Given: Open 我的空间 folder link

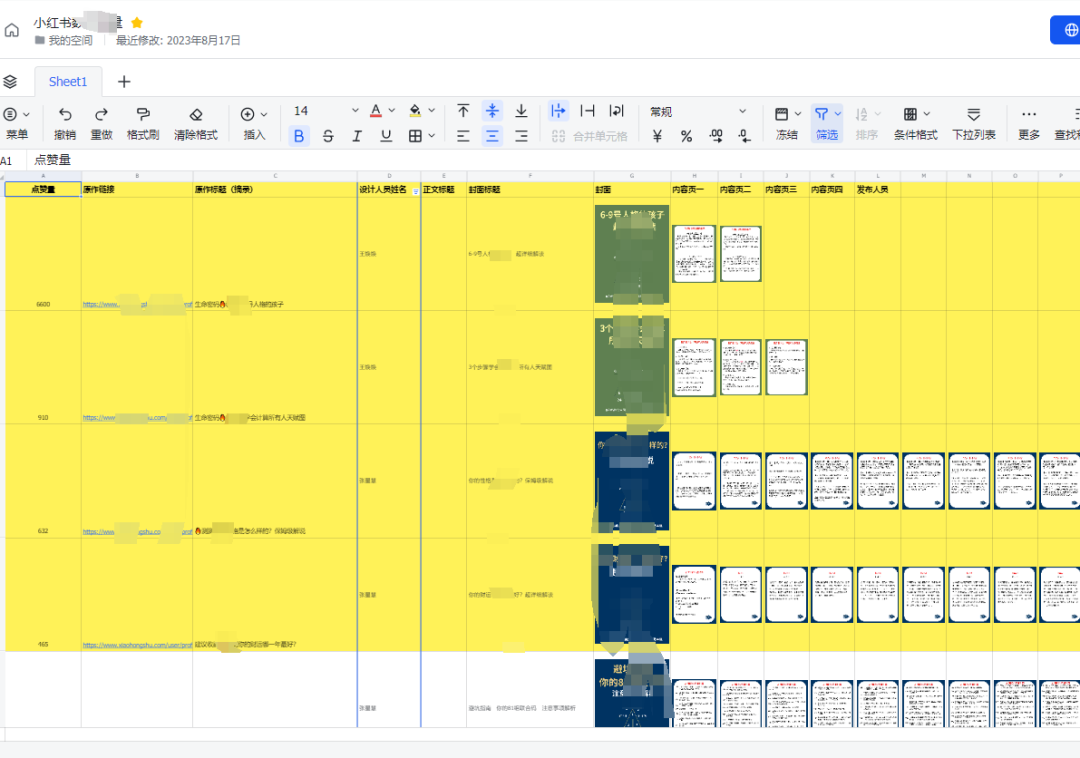Looking at the screenshot, I should click(x=63, y=41).
